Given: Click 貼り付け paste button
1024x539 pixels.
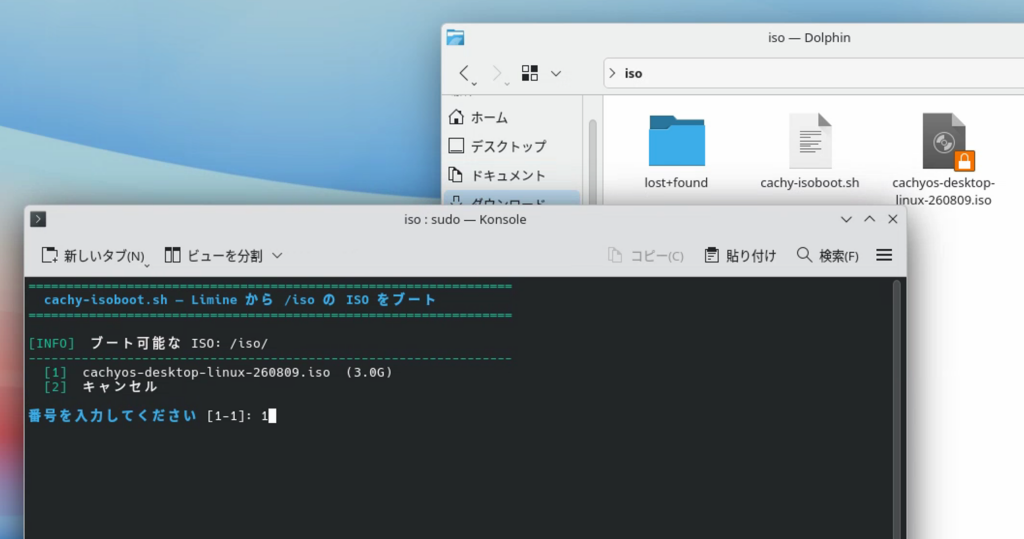Looking at the screenshot, I should [740, 255].
